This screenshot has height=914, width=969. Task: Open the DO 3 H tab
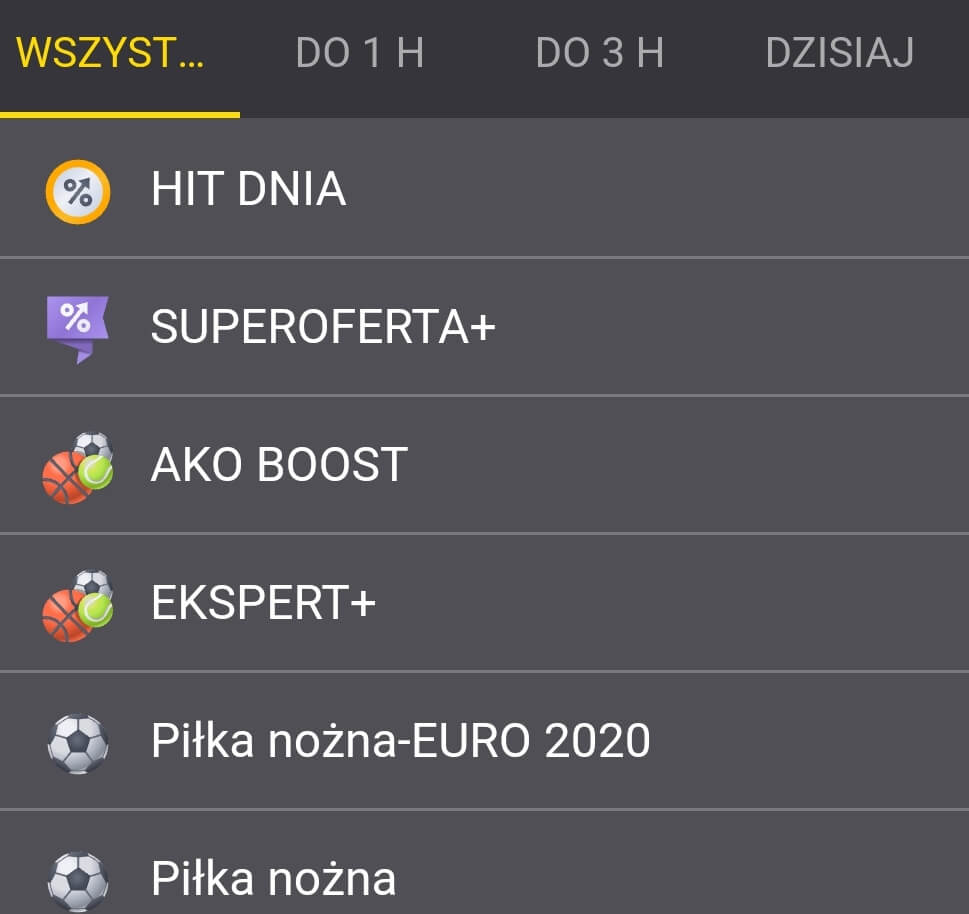(600, 53)
